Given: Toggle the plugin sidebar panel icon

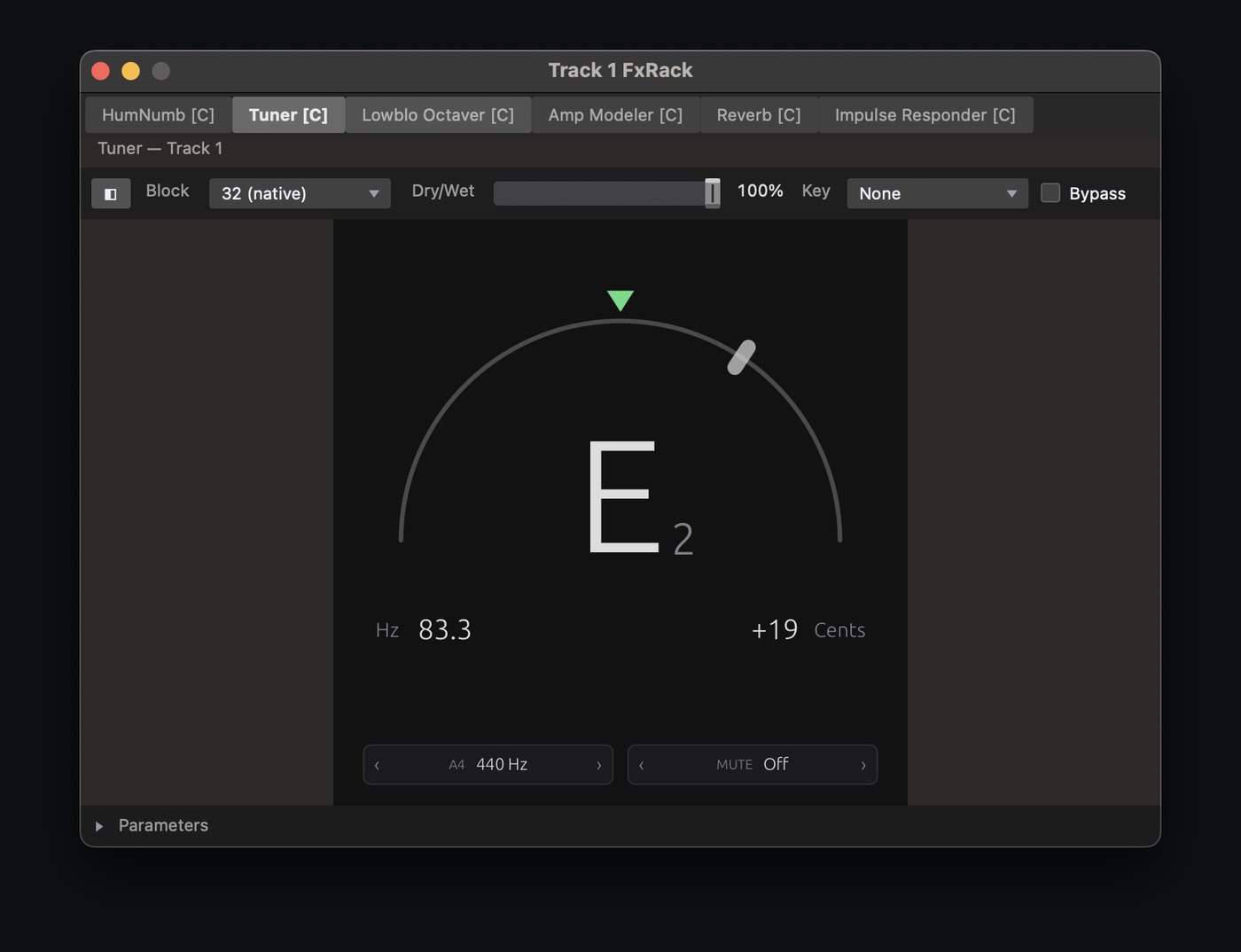Looking at the screenshot, I should coord(111,193).
